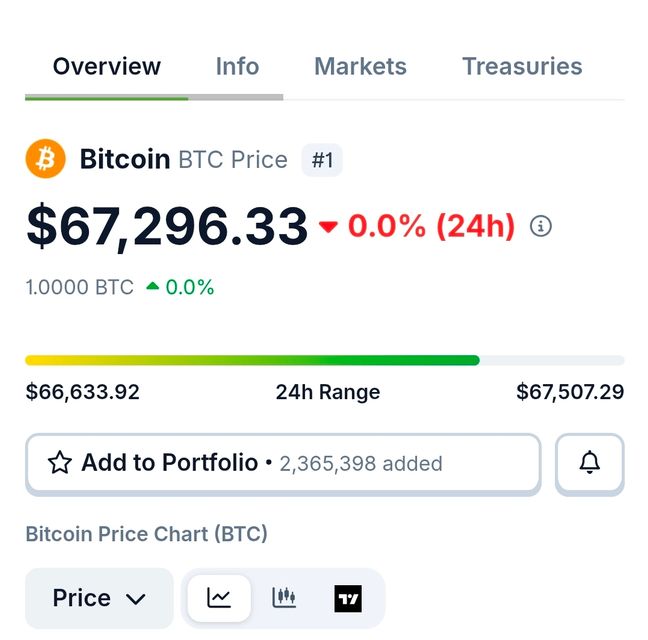This screenshot has height=640, width=648.
Task: Click the Add to Portfolio button
Action: (282, 463)
